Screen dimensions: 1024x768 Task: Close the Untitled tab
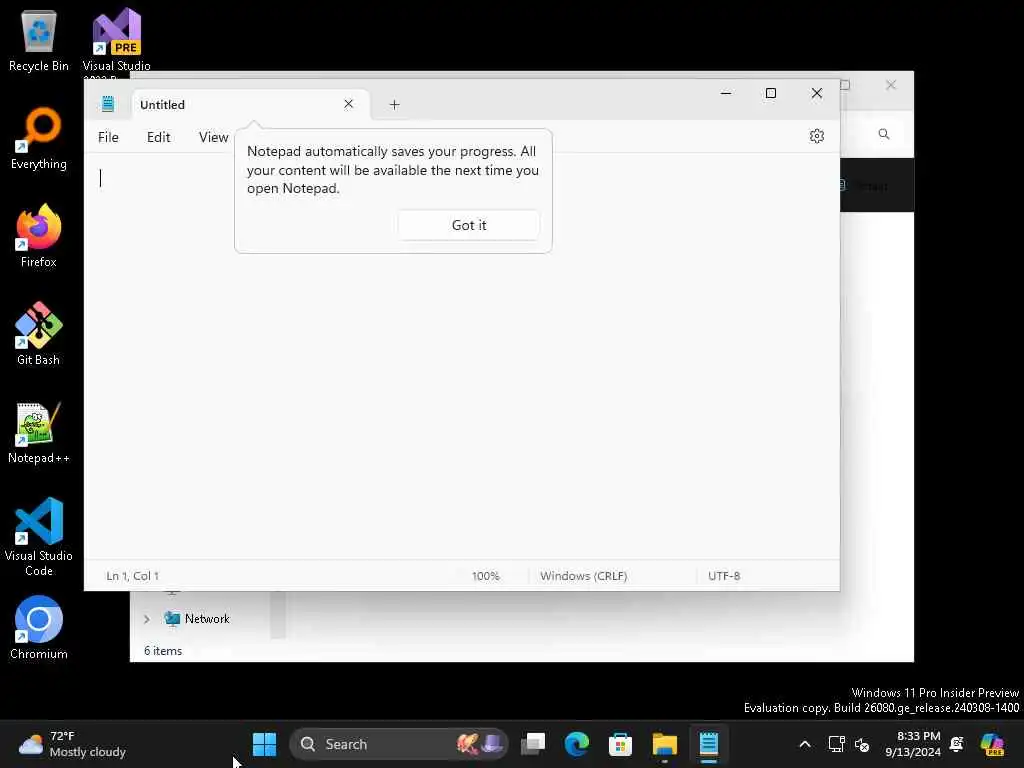coord(349,104)
